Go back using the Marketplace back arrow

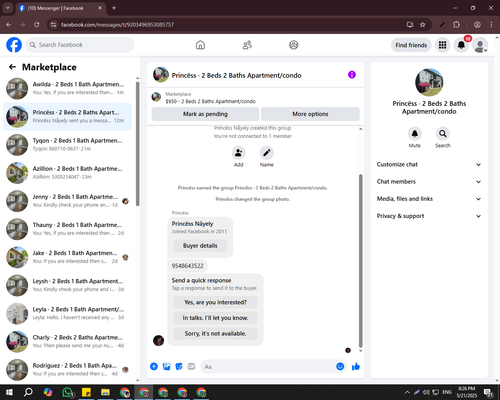[12, 67]
